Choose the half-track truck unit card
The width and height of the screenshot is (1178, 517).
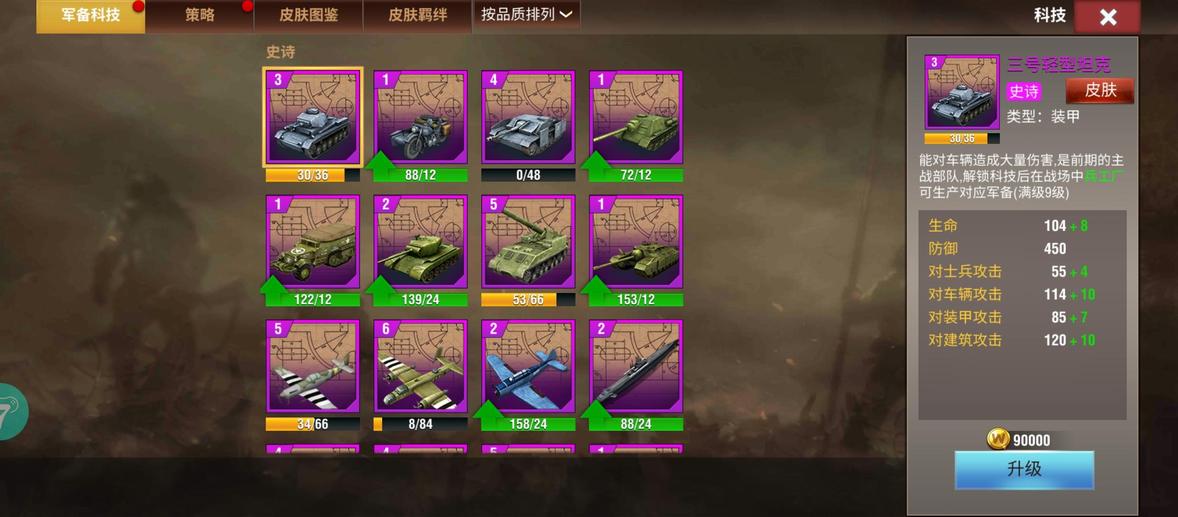[313, 242]
